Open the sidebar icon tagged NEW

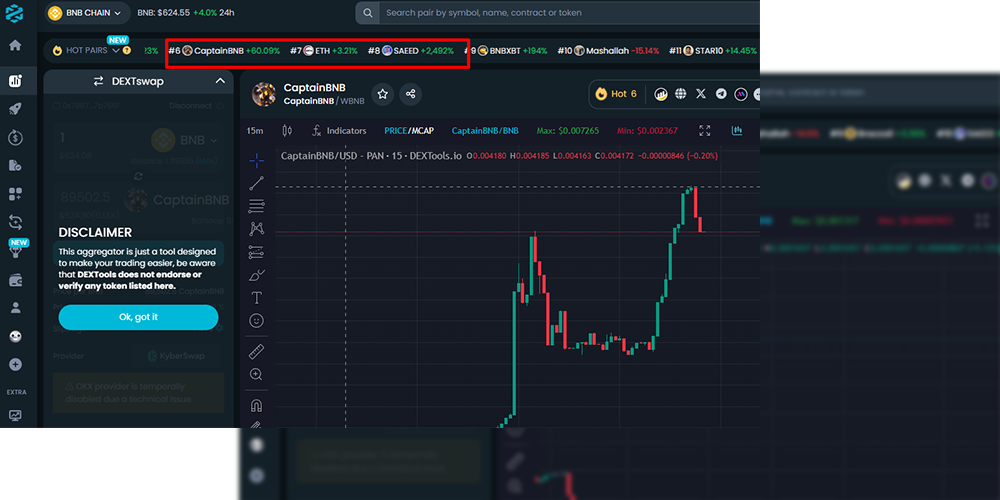pyautogui.click(x=16, y=251)
